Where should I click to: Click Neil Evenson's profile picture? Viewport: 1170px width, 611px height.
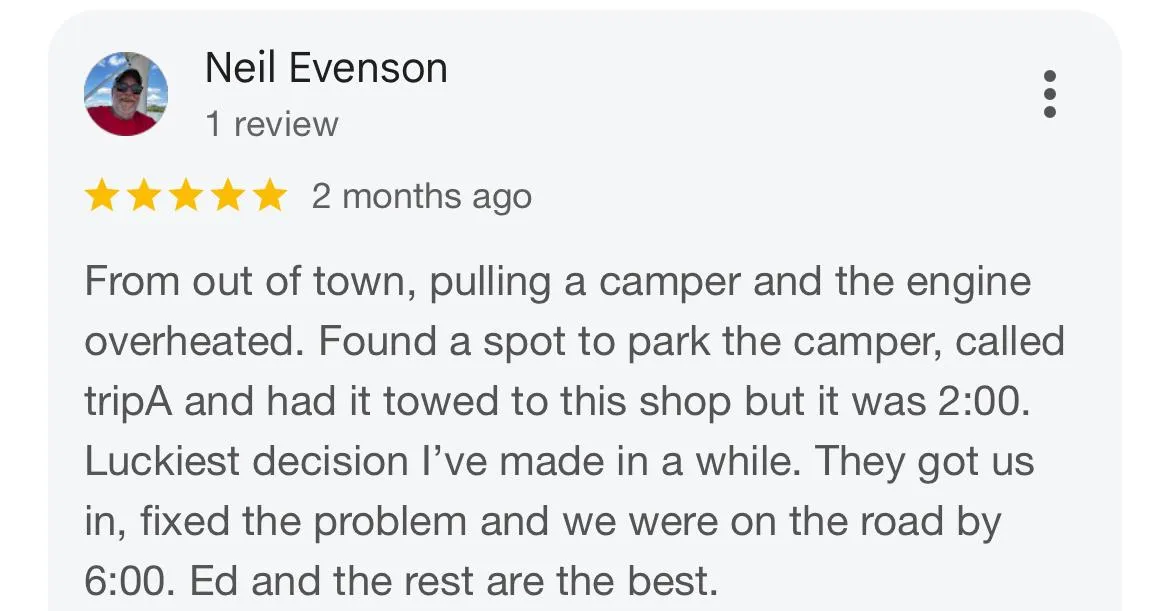125,94
